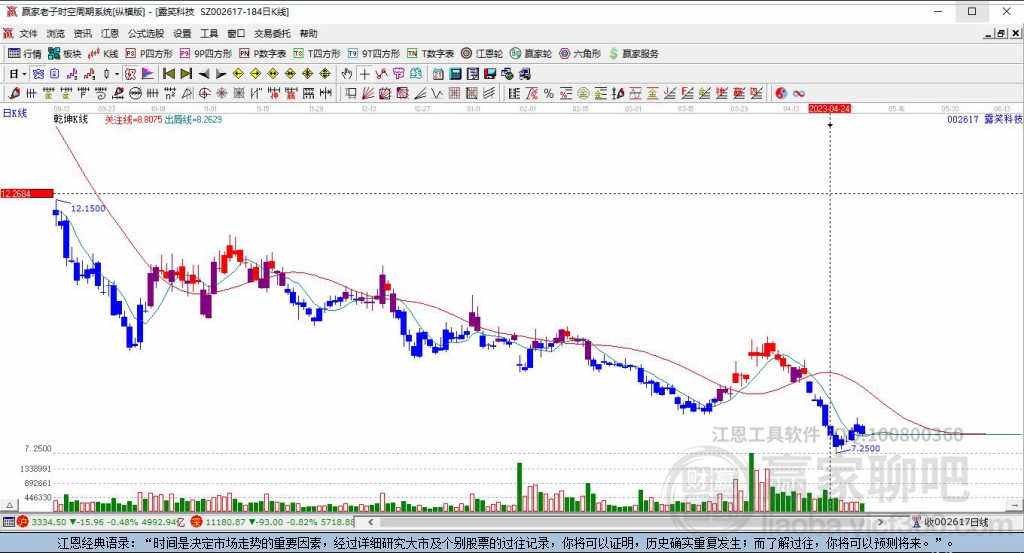
Task: Click the 板块 sector button
Action: (x=65, y=53)
